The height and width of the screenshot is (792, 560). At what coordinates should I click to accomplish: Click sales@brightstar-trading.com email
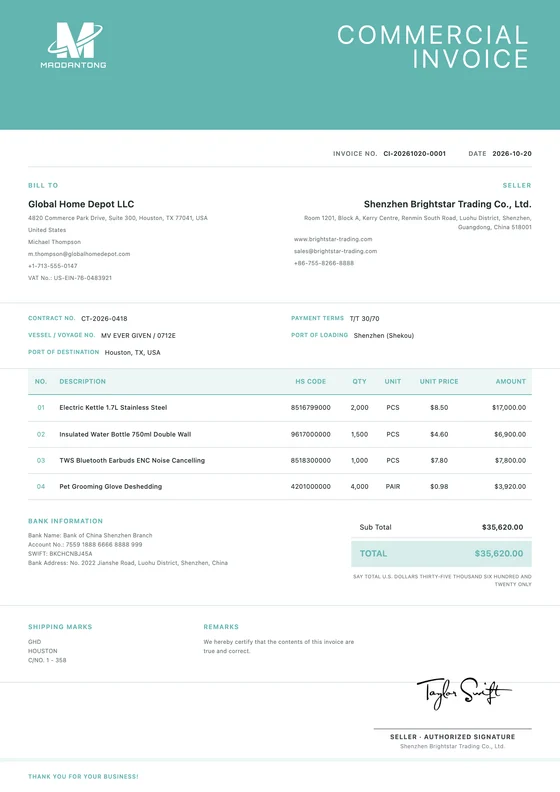(x=335, y=251)
